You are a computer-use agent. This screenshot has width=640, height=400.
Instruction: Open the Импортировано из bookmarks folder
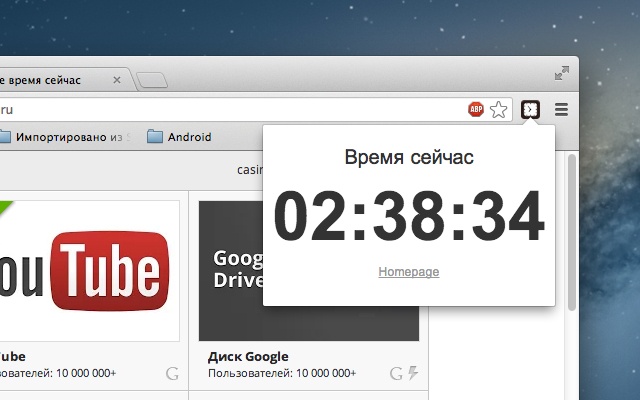64,137
